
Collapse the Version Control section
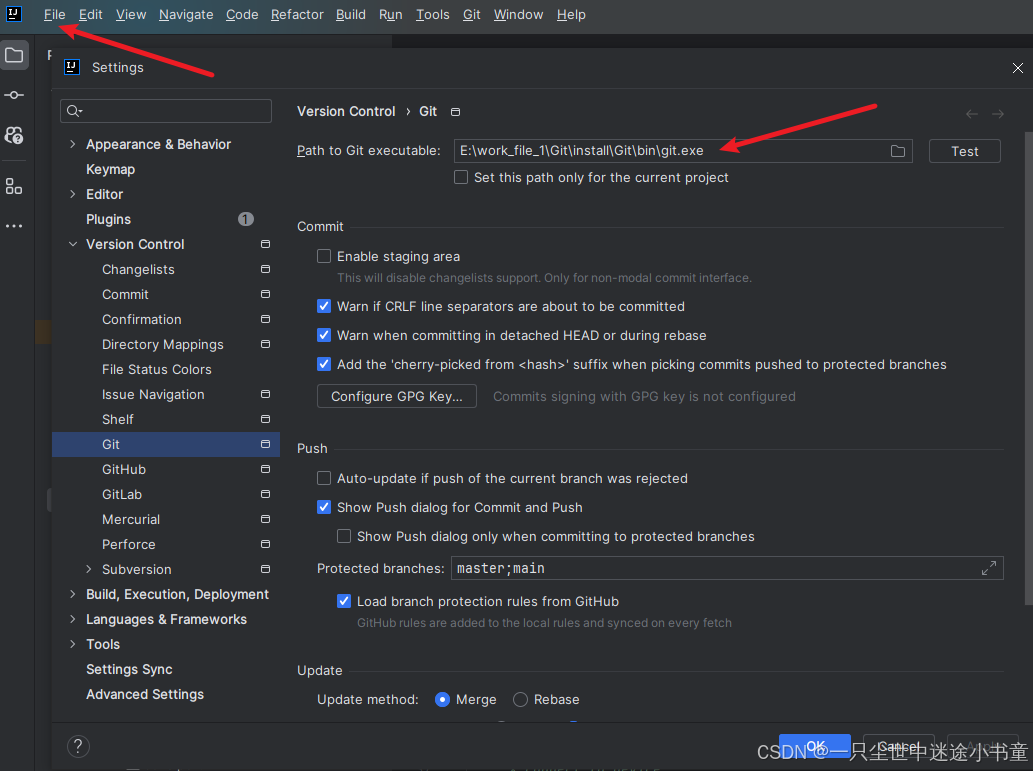click(x=72, y=244)
